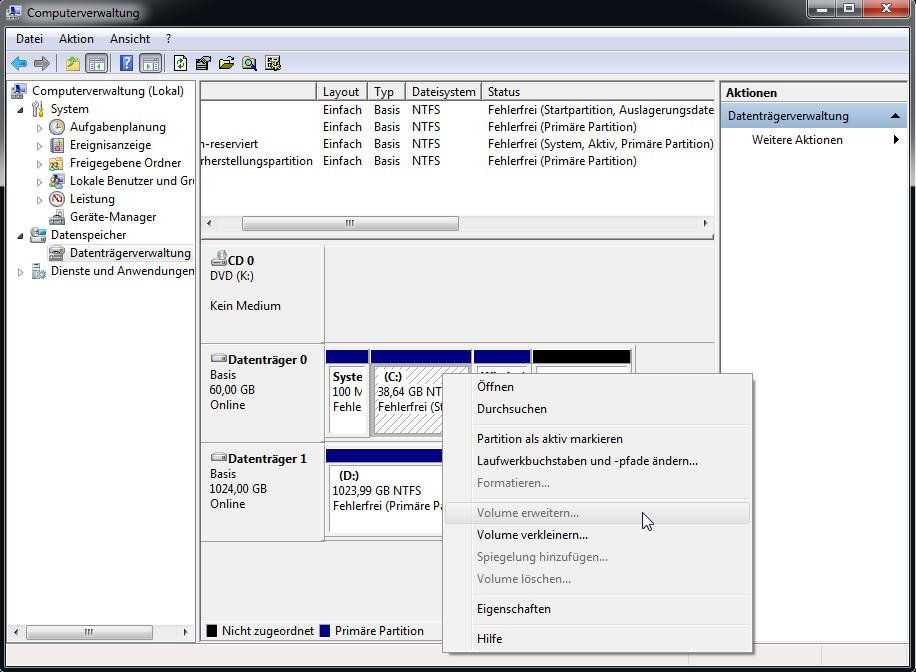Click Weitere Aktionen link
916x672 pixels.
[797, 140]
